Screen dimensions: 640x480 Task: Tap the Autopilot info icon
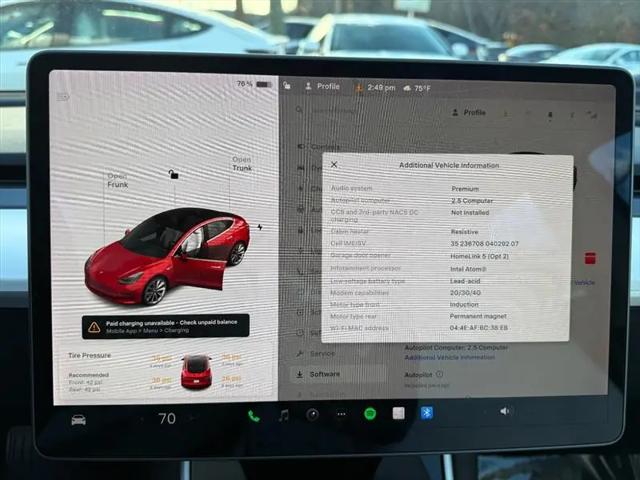439,374
